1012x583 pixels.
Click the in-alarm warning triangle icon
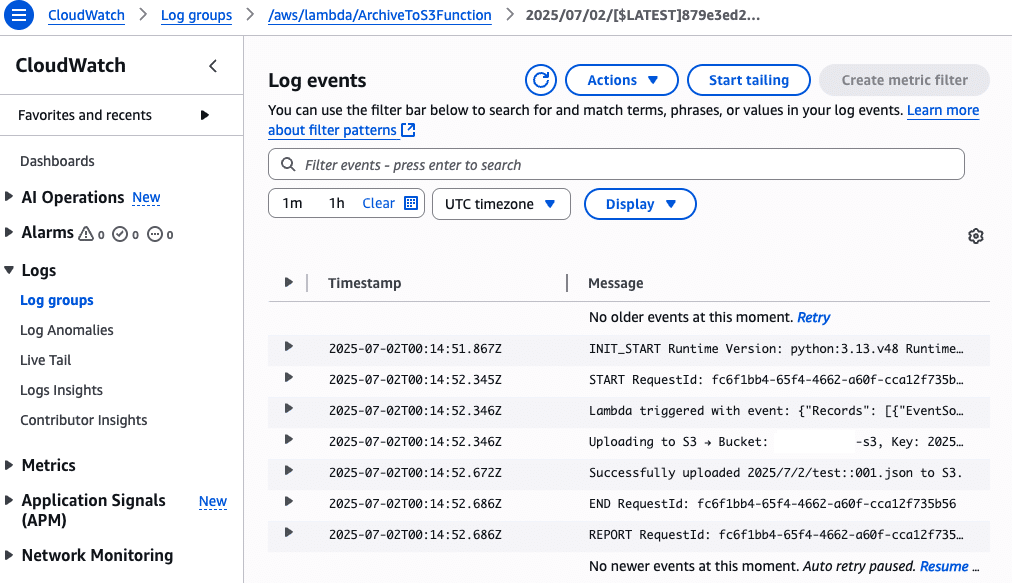86,234
